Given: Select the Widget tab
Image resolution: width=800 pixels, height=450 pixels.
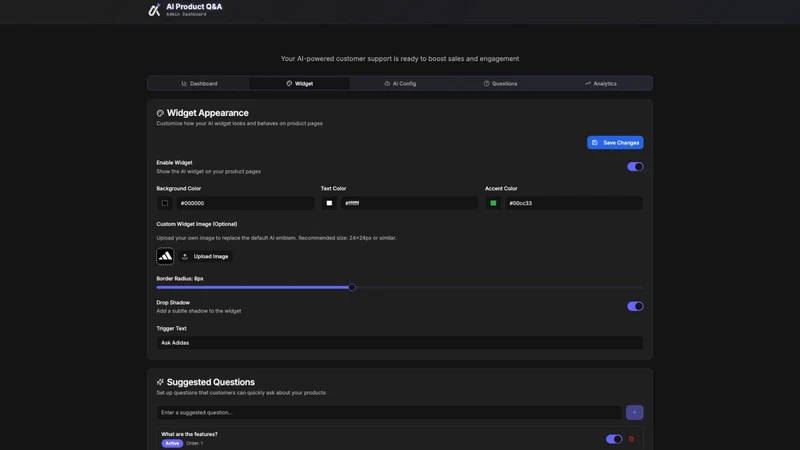Looking at the screenshot, I should [x=299, y=84].
